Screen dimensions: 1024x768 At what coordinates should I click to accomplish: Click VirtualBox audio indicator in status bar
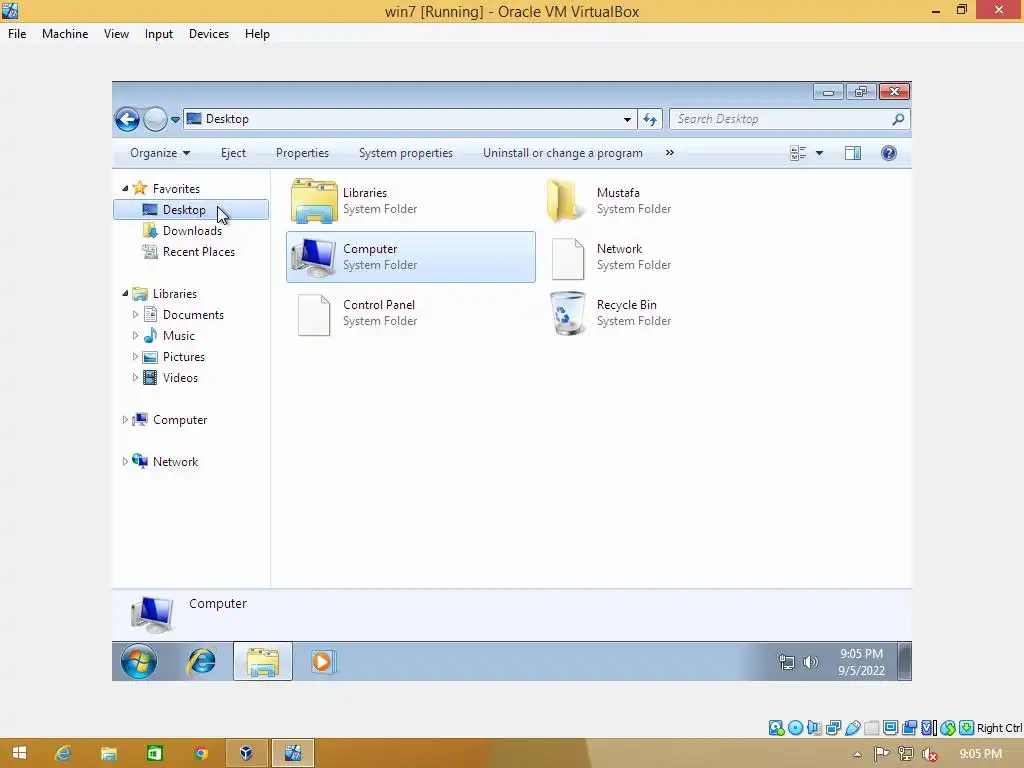click(x=814, y=728)
